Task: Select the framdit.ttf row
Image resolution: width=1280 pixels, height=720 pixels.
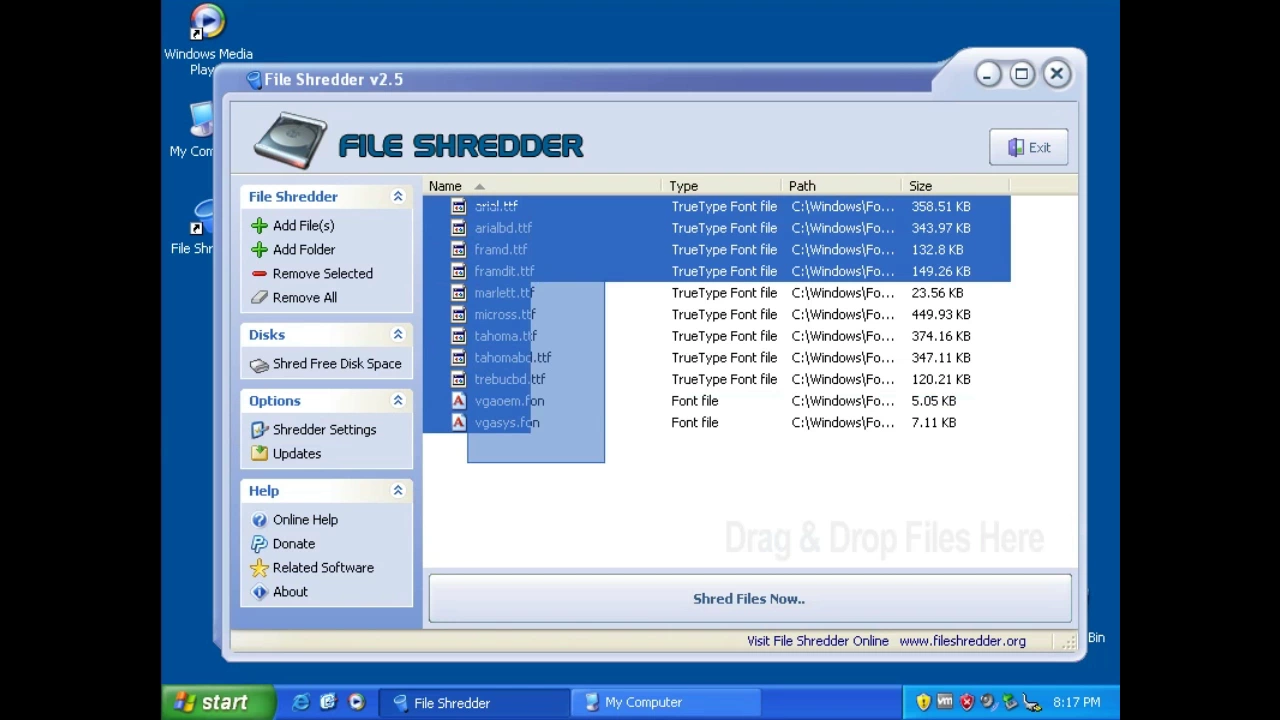Action: click(716, 272)
